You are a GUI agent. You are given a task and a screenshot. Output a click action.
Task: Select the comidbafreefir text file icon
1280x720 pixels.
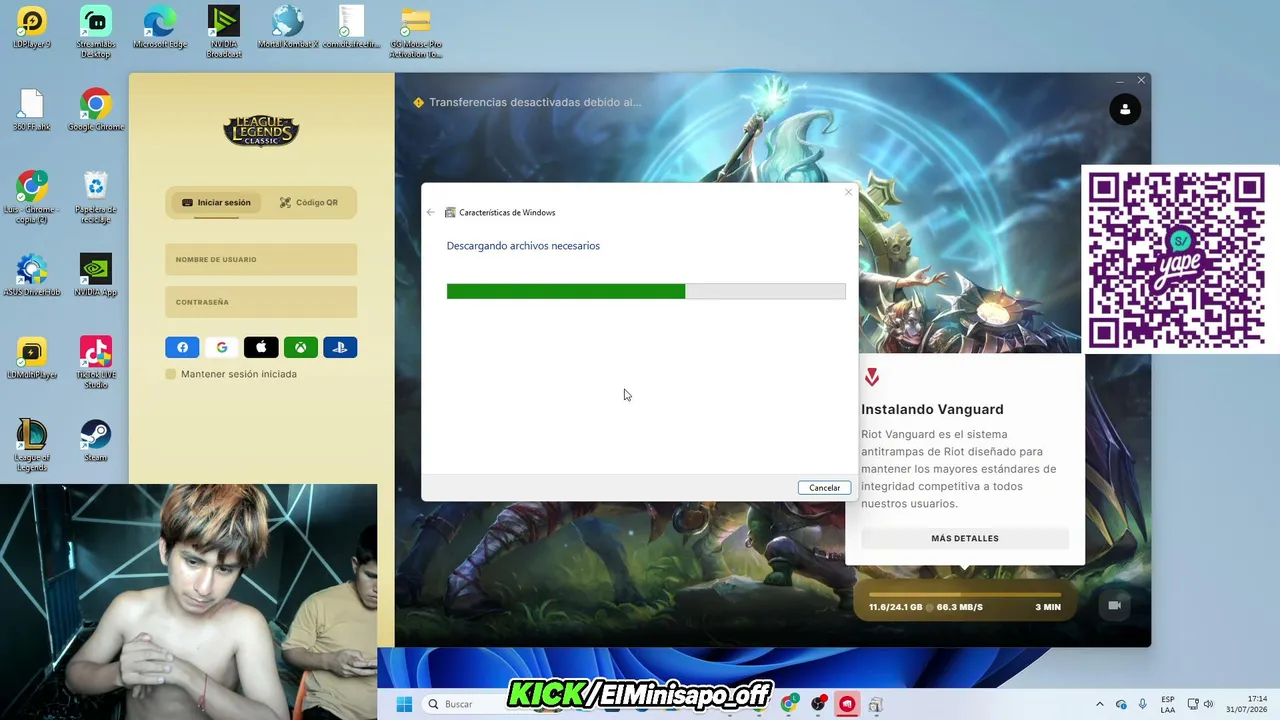(x=352, y=28)
